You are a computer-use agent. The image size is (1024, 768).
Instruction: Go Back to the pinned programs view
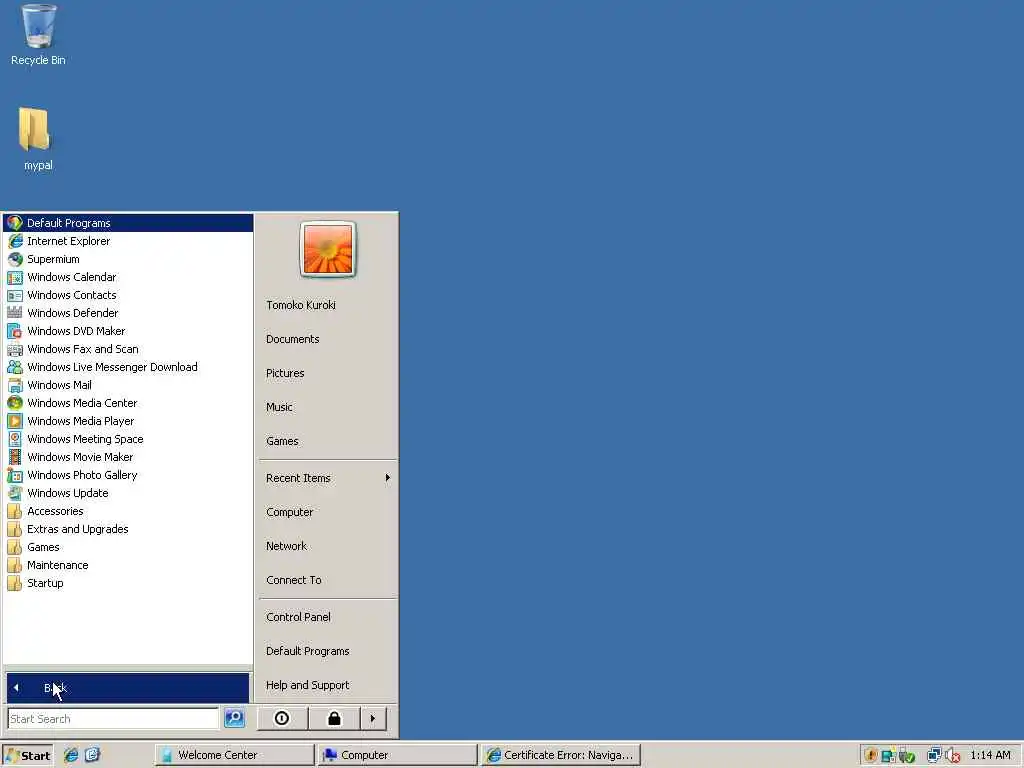pos(128,688)
